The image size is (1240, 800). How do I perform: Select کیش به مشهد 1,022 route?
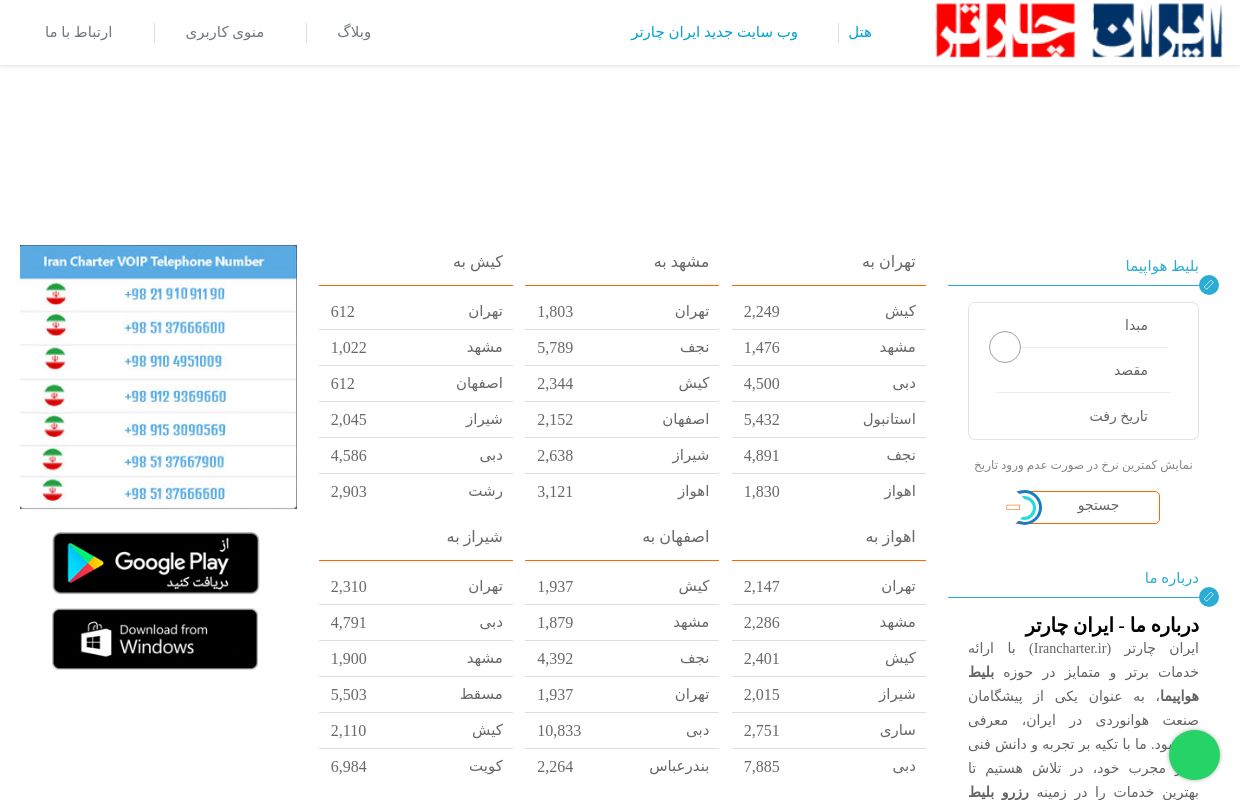pos(416,348)
